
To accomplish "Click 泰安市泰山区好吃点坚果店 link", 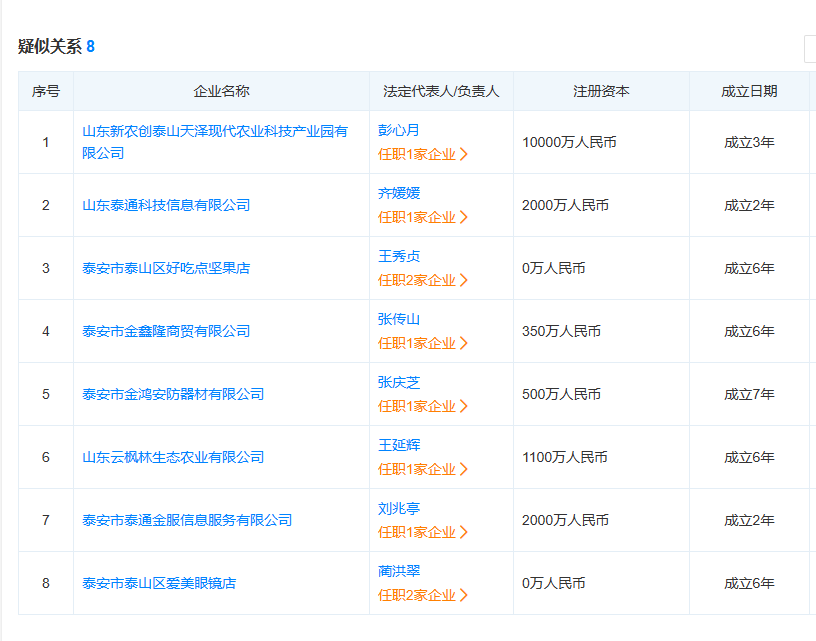I will 166,268.
